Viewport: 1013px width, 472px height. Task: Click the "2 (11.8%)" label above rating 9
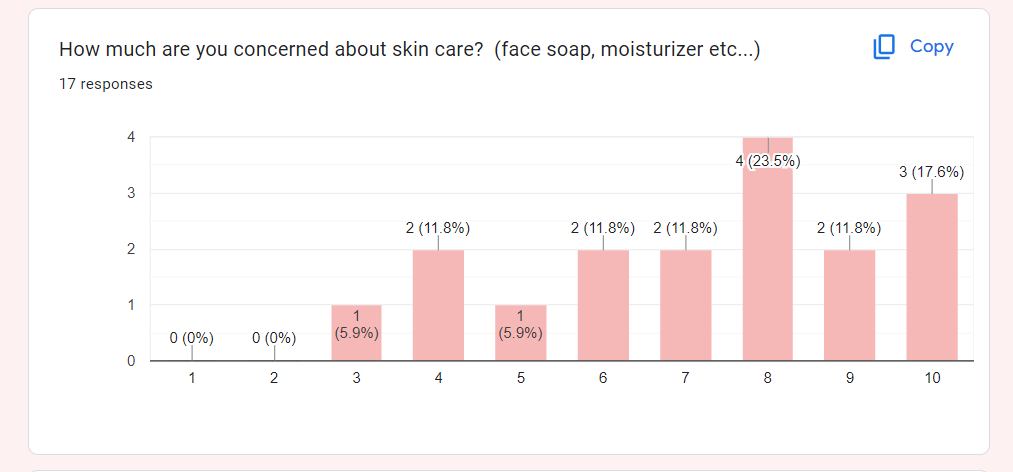tap(850, 228)
